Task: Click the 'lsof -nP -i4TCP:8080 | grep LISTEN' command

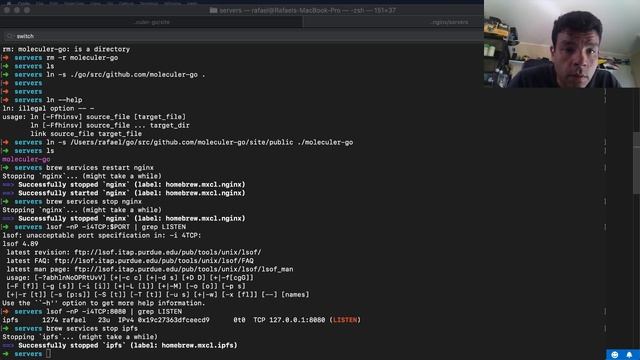Action: click(114, 311)
